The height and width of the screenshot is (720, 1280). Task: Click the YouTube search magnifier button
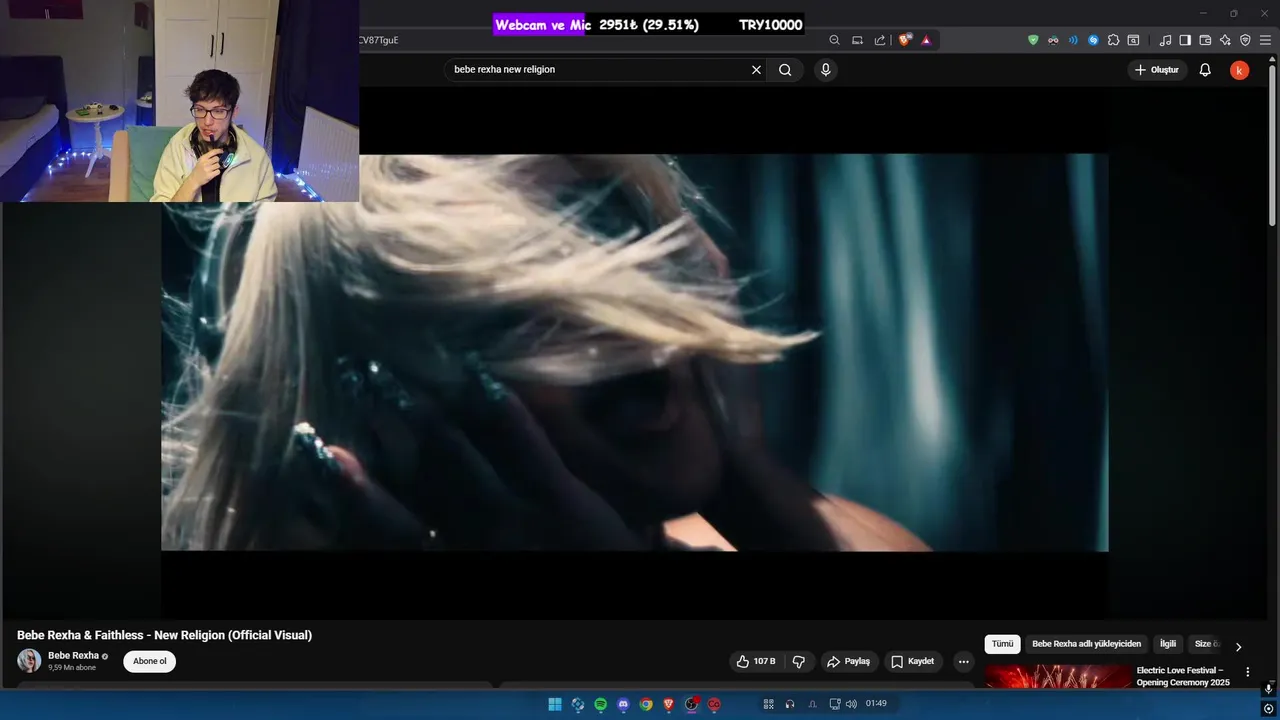click(x=785, y=70)
